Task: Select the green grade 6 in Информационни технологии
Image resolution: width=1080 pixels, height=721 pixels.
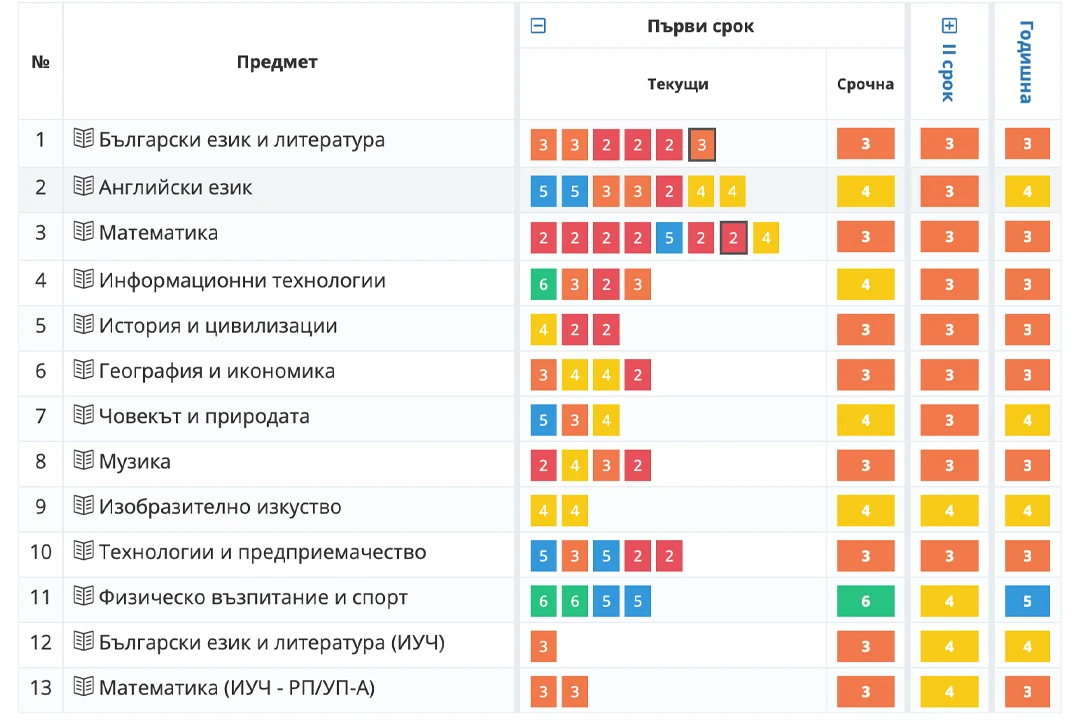Action: click(543, 284)
